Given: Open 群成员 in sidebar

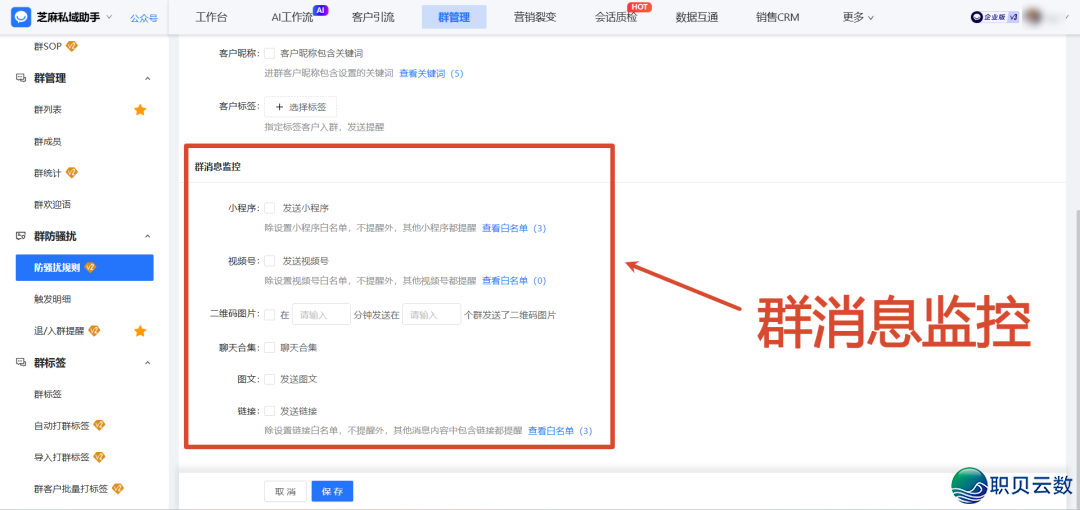Looking at the screenshot, I should 48,141.
